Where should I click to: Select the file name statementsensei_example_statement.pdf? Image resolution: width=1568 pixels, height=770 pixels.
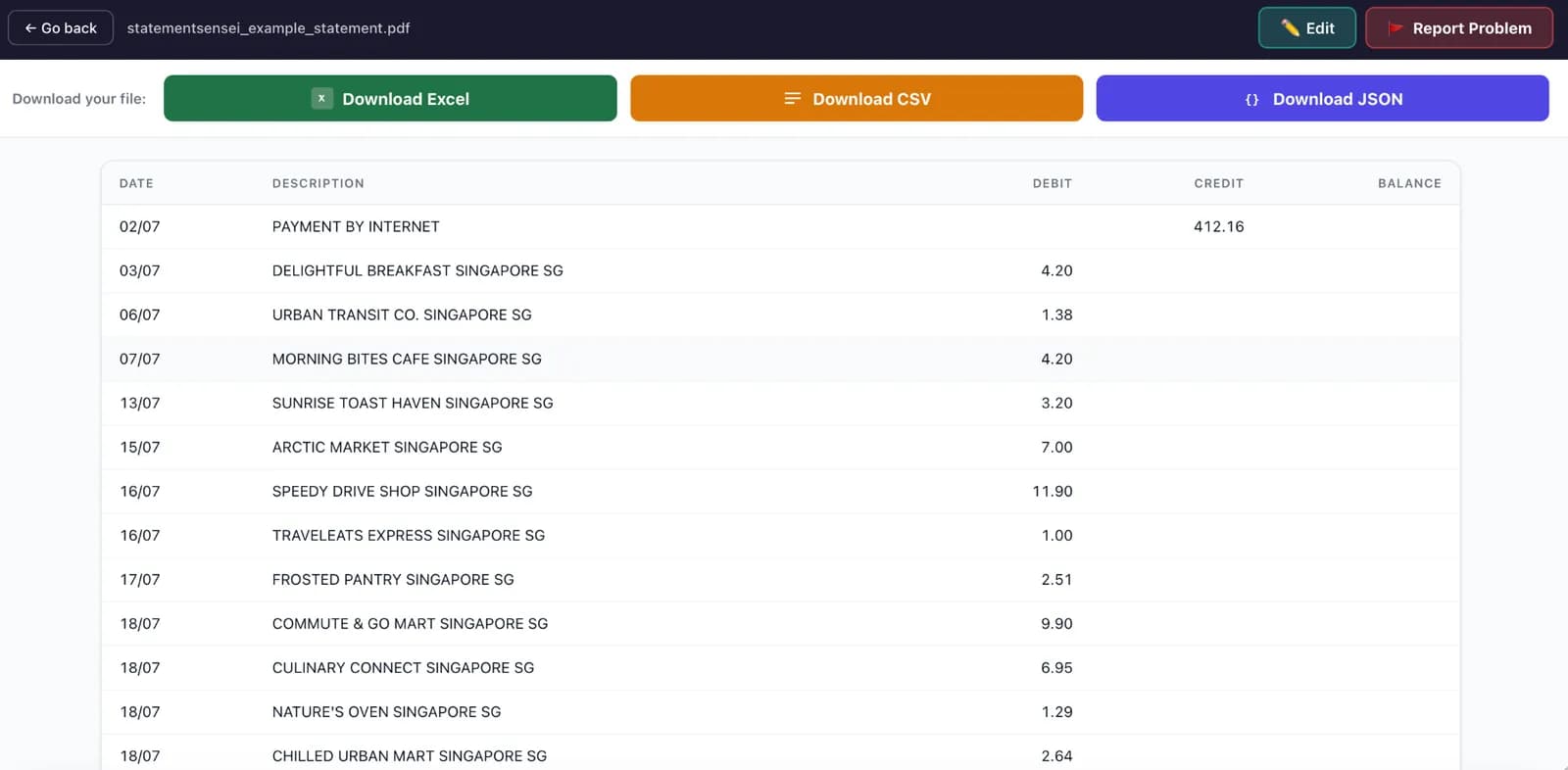[x=269, y=28]
